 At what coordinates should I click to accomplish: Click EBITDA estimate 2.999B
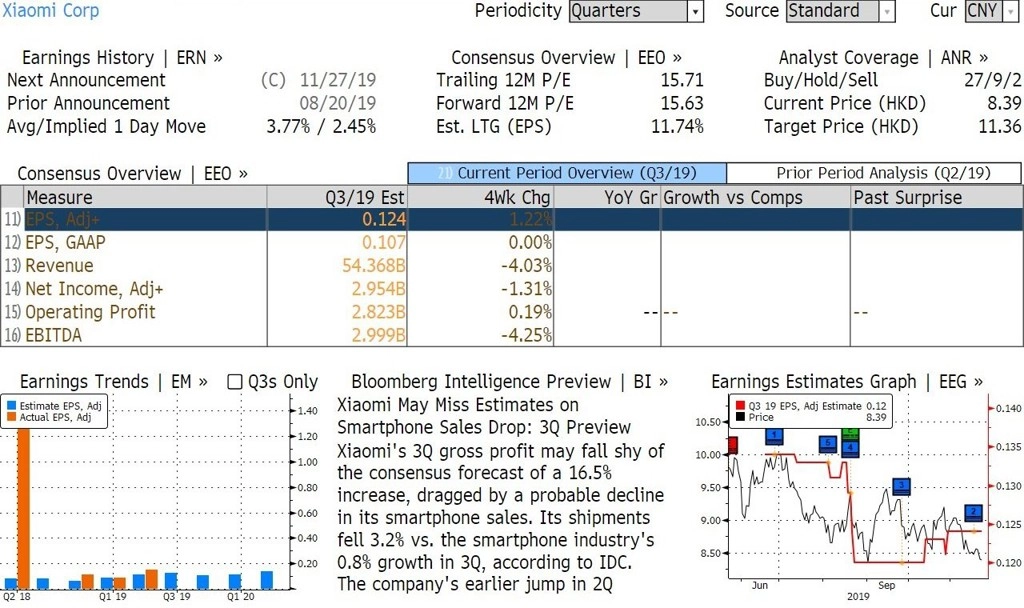378,336
